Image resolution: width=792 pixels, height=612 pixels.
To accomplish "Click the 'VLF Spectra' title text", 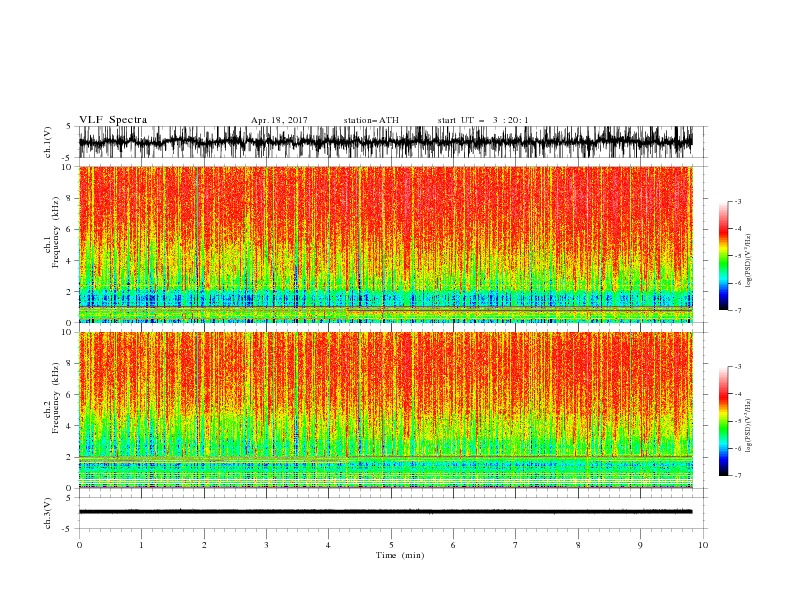I will click(x=113, y=120).
